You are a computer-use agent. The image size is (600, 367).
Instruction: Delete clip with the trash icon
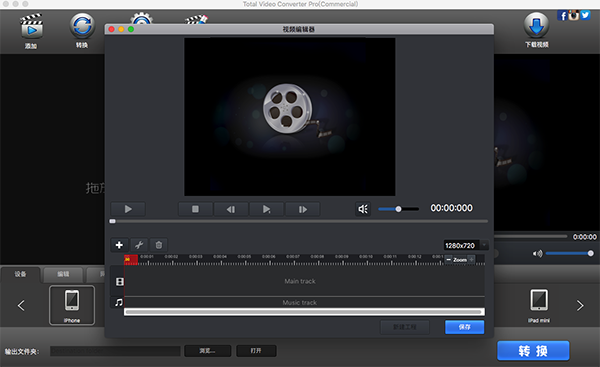[x=159, y=245]
